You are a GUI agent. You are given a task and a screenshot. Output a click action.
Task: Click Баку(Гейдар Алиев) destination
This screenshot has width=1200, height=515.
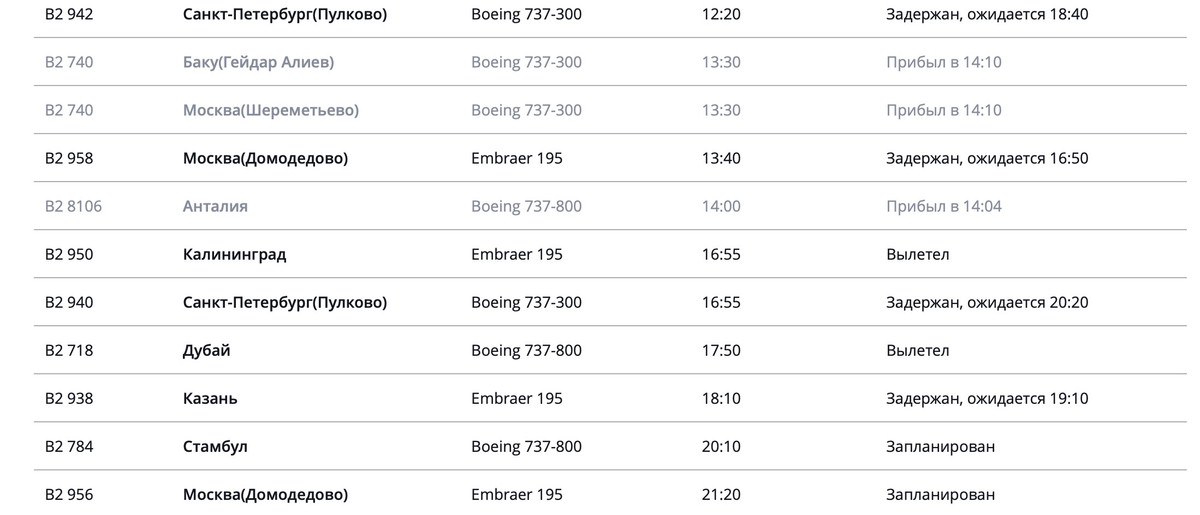[258, 62]
